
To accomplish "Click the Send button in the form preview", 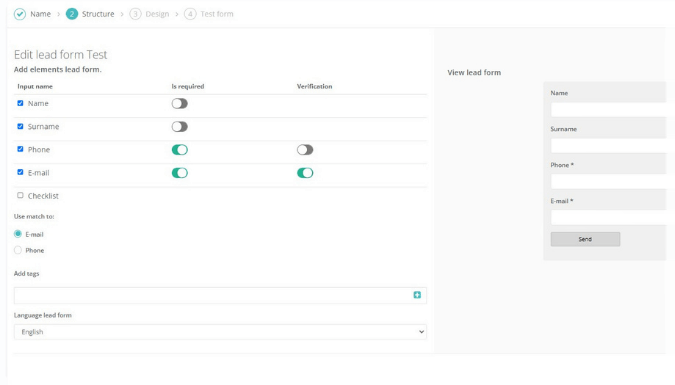I will coord(585,239).
